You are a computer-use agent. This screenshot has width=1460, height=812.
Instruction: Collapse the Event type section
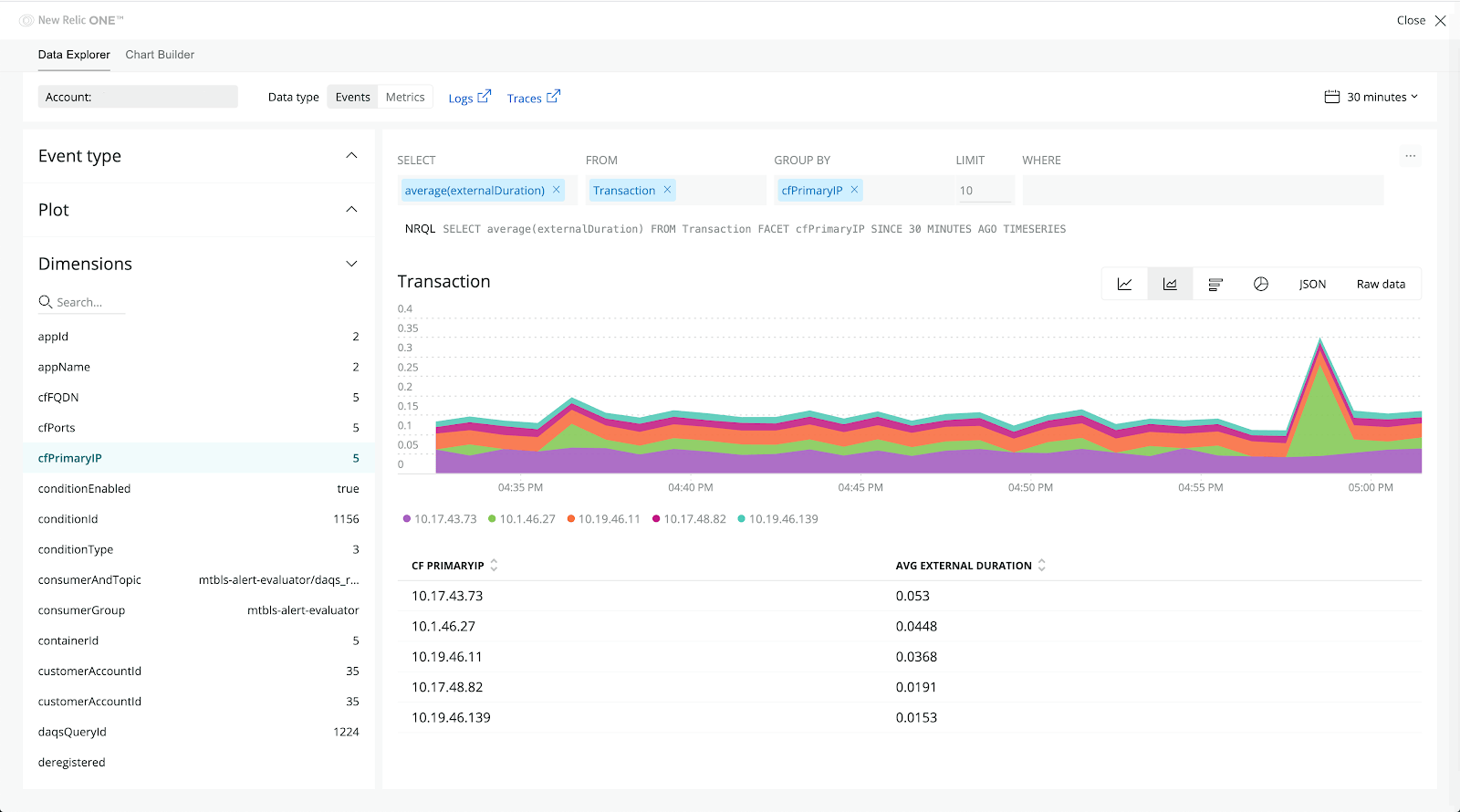(351, 156)
